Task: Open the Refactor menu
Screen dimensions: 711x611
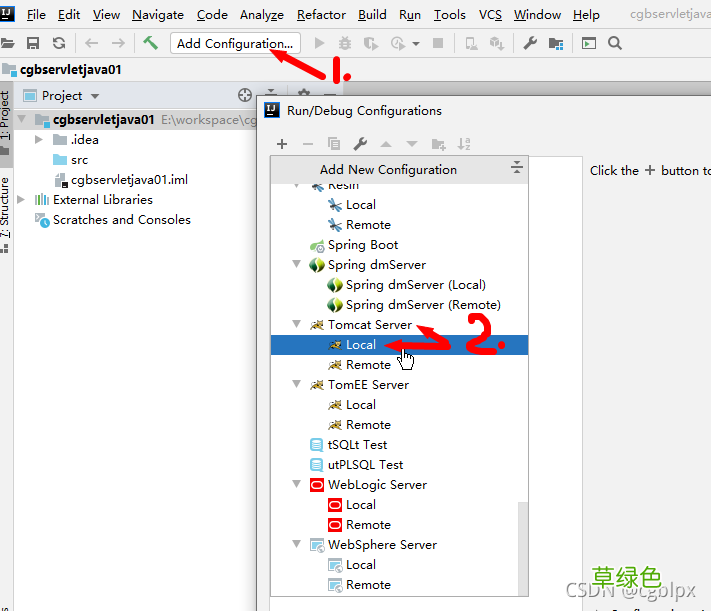Action: [321, 15]
